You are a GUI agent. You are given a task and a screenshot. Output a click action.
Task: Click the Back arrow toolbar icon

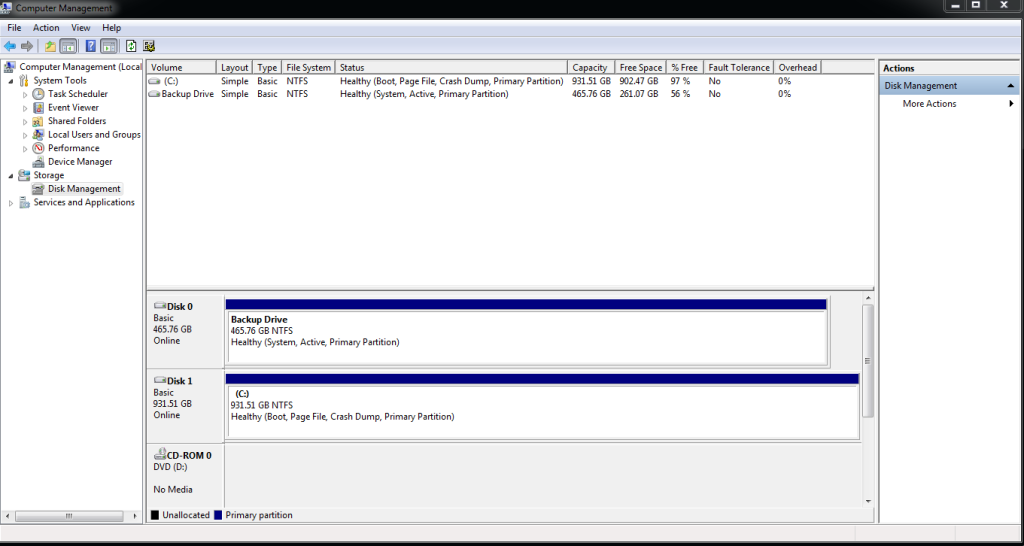pyautogui.click(x=10, y=46)
